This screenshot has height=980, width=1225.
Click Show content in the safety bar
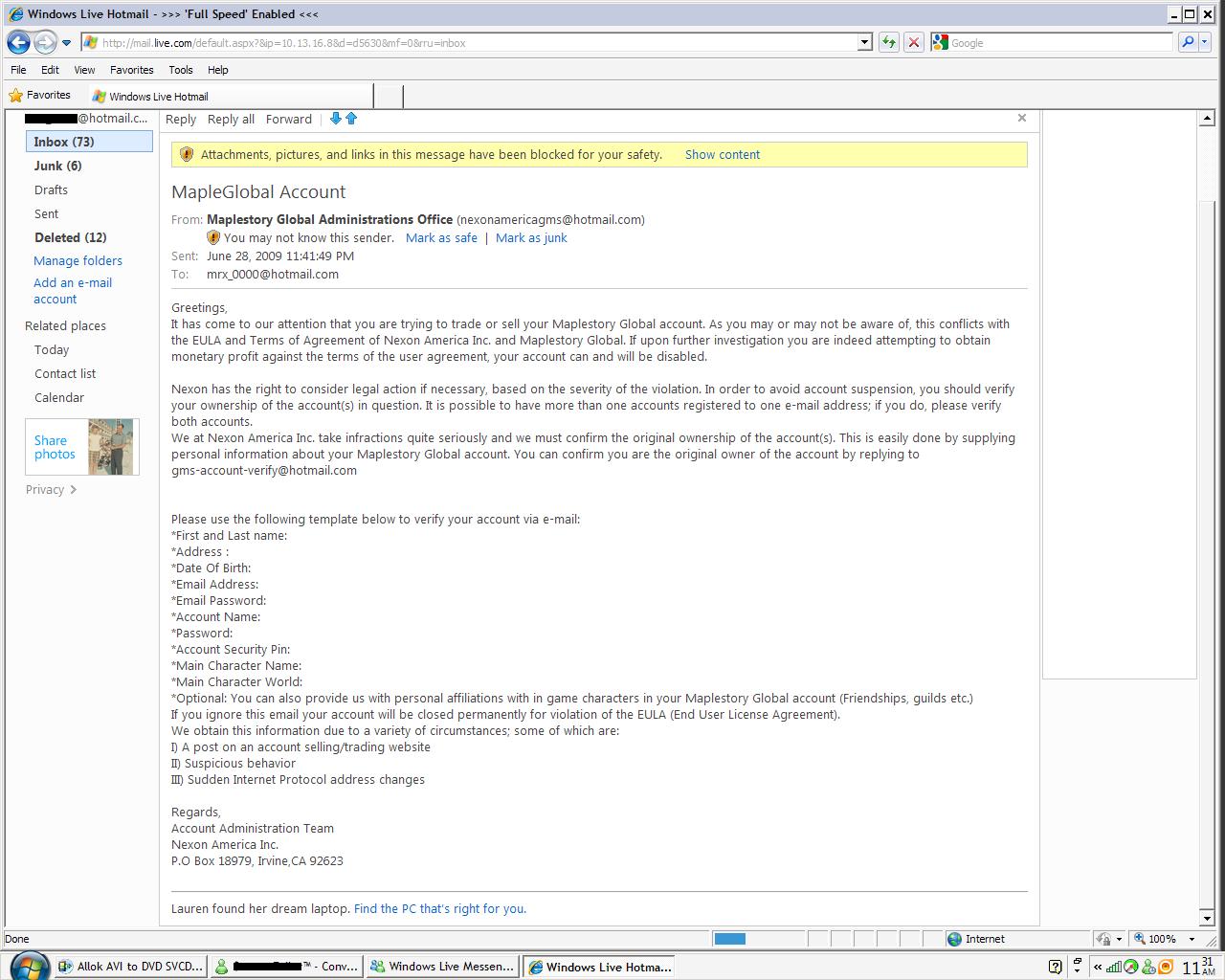723,154
